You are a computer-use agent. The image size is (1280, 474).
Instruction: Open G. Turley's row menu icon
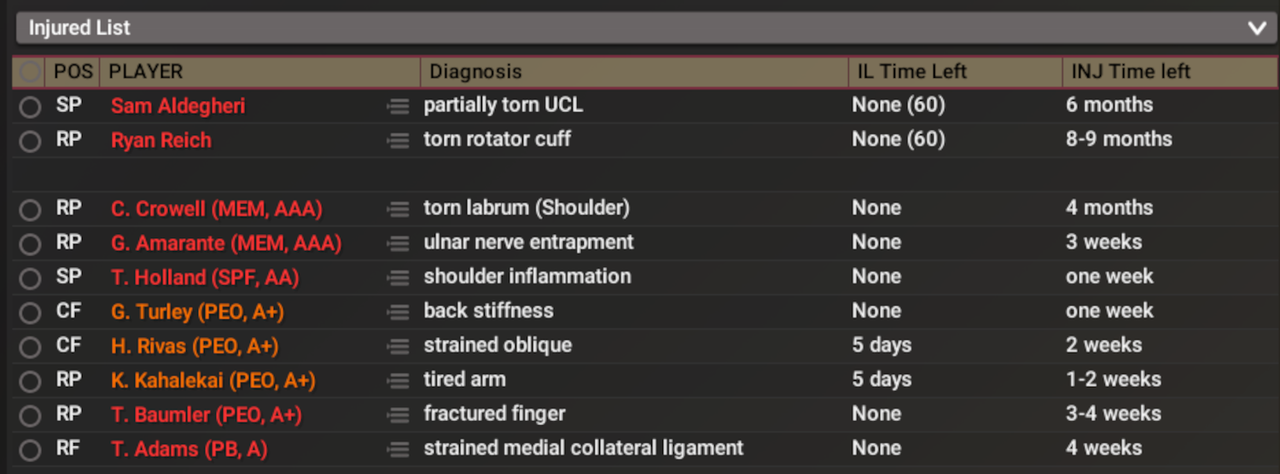click(x=398, y=312)
